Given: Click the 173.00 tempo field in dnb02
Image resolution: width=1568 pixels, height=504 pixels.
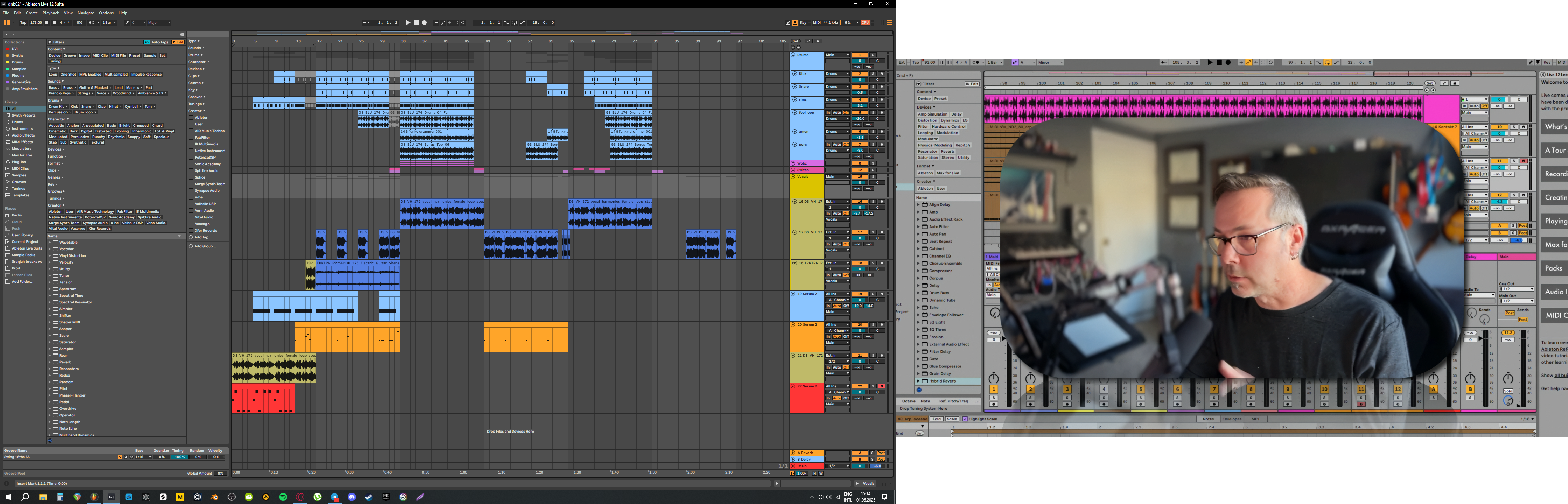Looking at the screenshot, I should (x=36, y=22).
